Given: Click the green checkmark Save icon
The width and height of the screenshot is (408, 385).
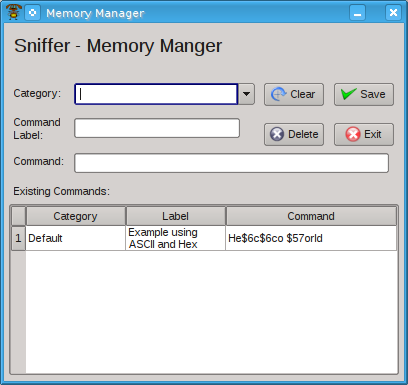Looking at the screenshot, I should 348,94.
